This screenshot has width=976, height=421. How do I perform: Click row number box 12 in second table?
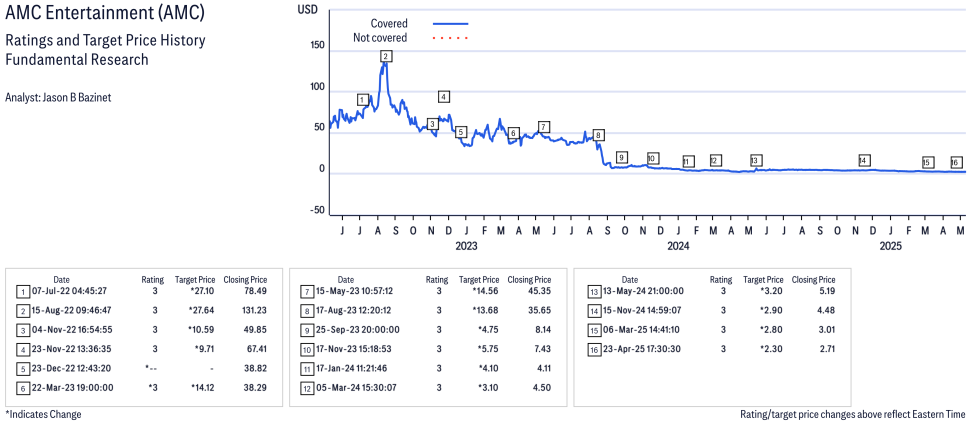tap(307, 388)
